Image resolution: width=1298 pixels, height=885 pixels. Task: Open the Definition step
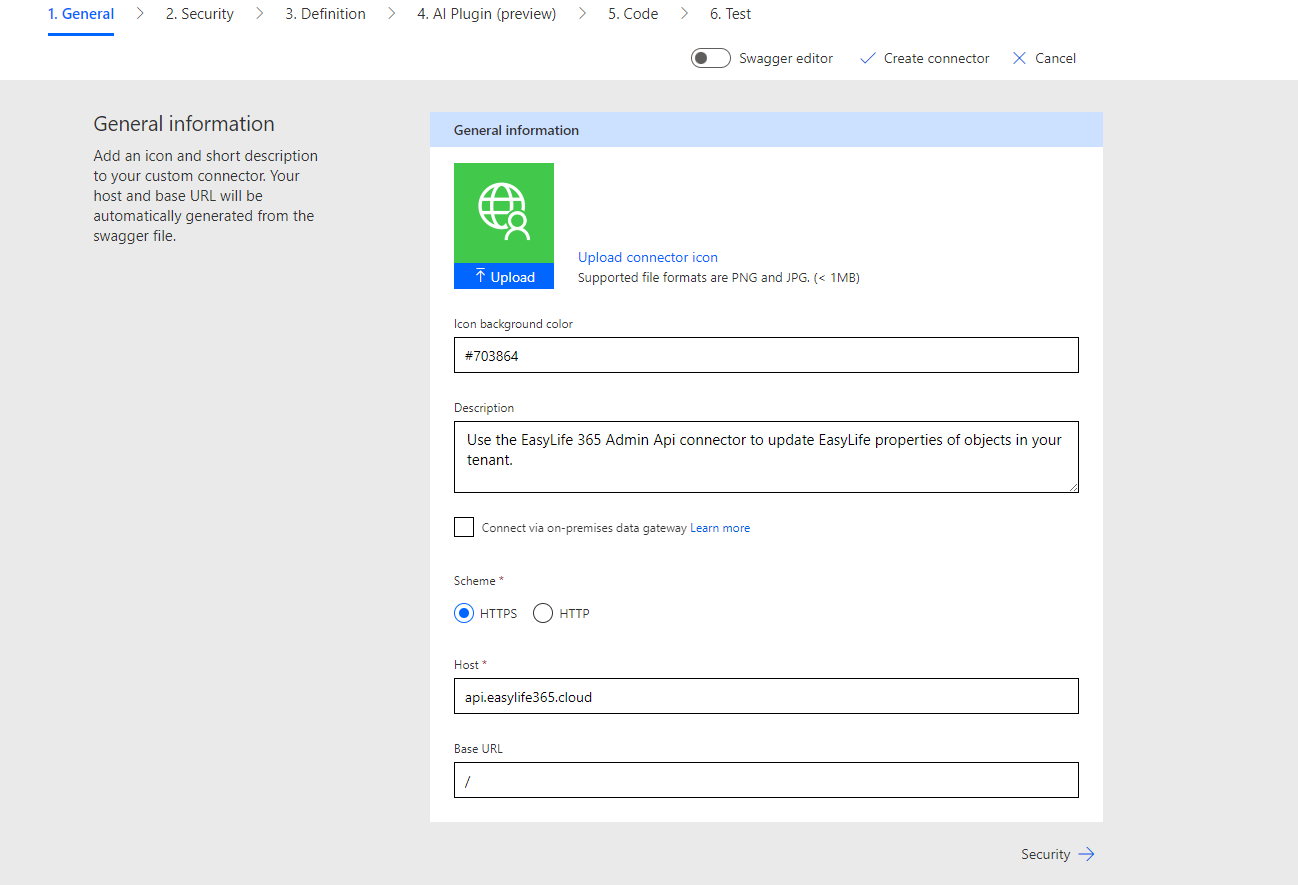tap(324, 13)
